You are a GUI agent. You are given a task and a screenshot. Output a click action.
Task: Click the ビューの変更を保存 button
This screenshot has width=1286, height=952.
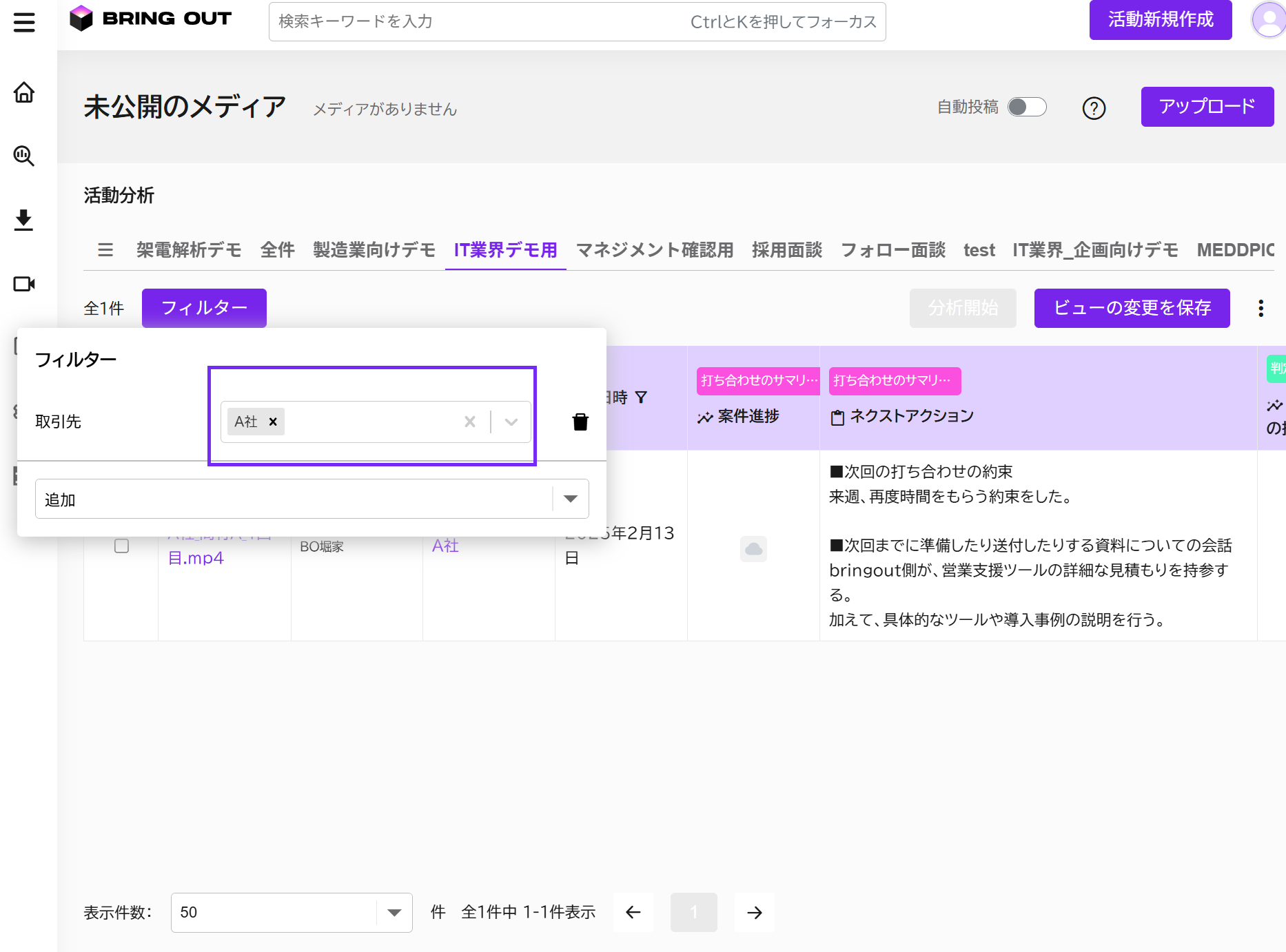[x=1132, y=308]
